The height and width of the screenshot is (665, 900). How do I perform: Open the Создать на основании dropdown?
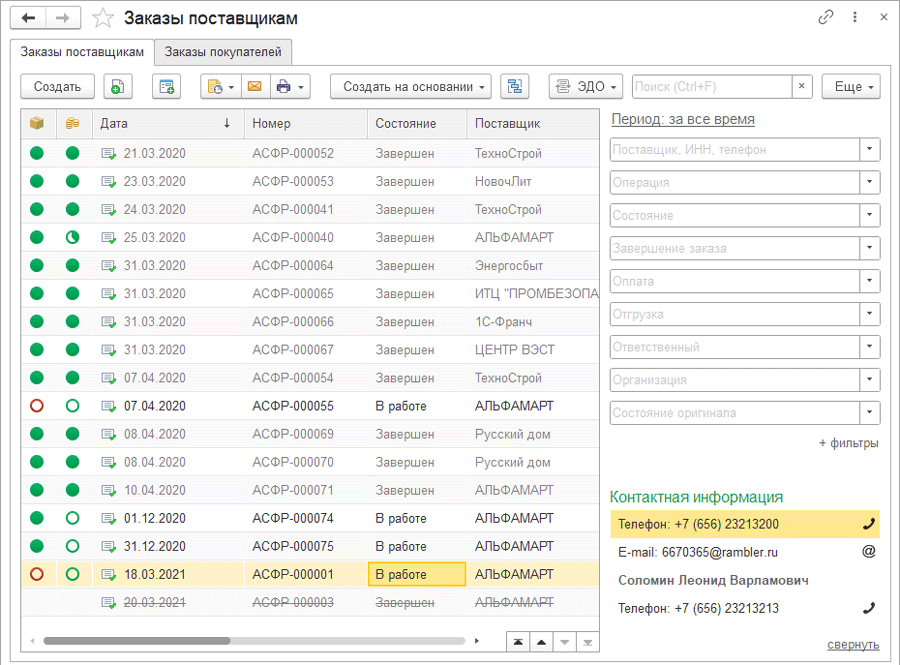coord(411,87)
